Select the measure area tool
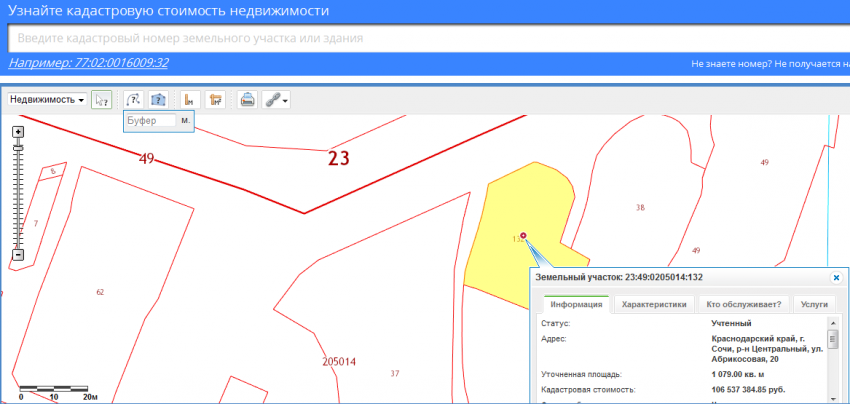The image size is (850, 404). pos(214,100)
